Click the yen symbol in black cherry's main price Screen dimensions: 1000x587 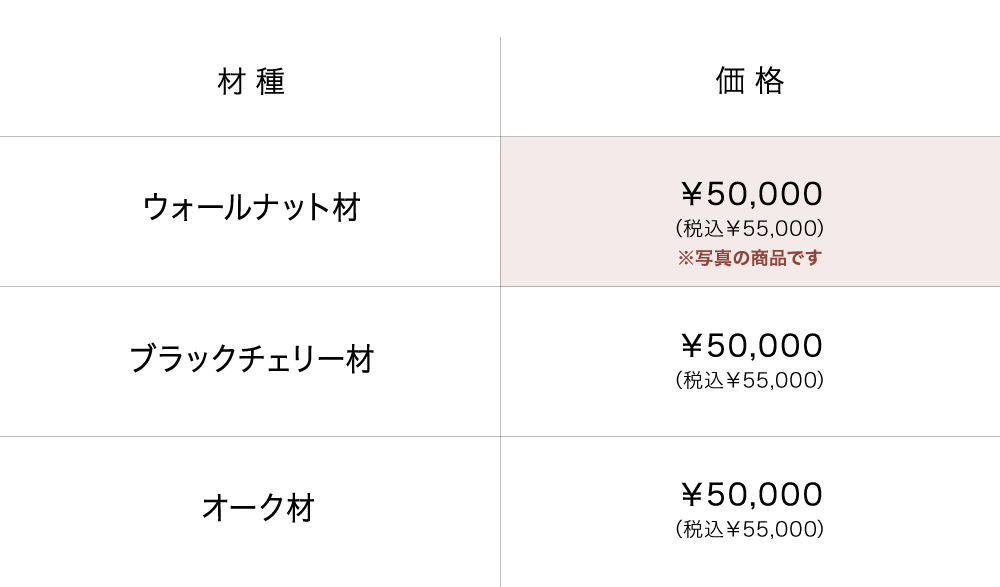click(692, 346)
